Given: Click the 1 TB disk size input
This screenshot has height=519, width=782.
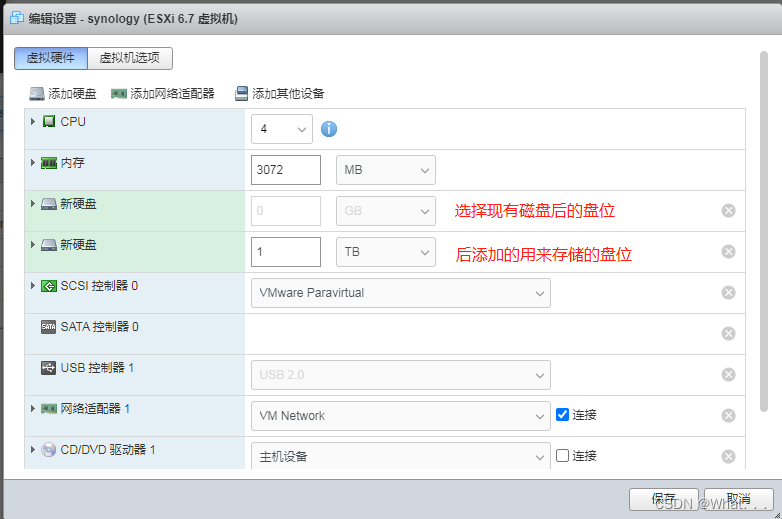Looking at the screenshot, I should [x=286, y=252].
